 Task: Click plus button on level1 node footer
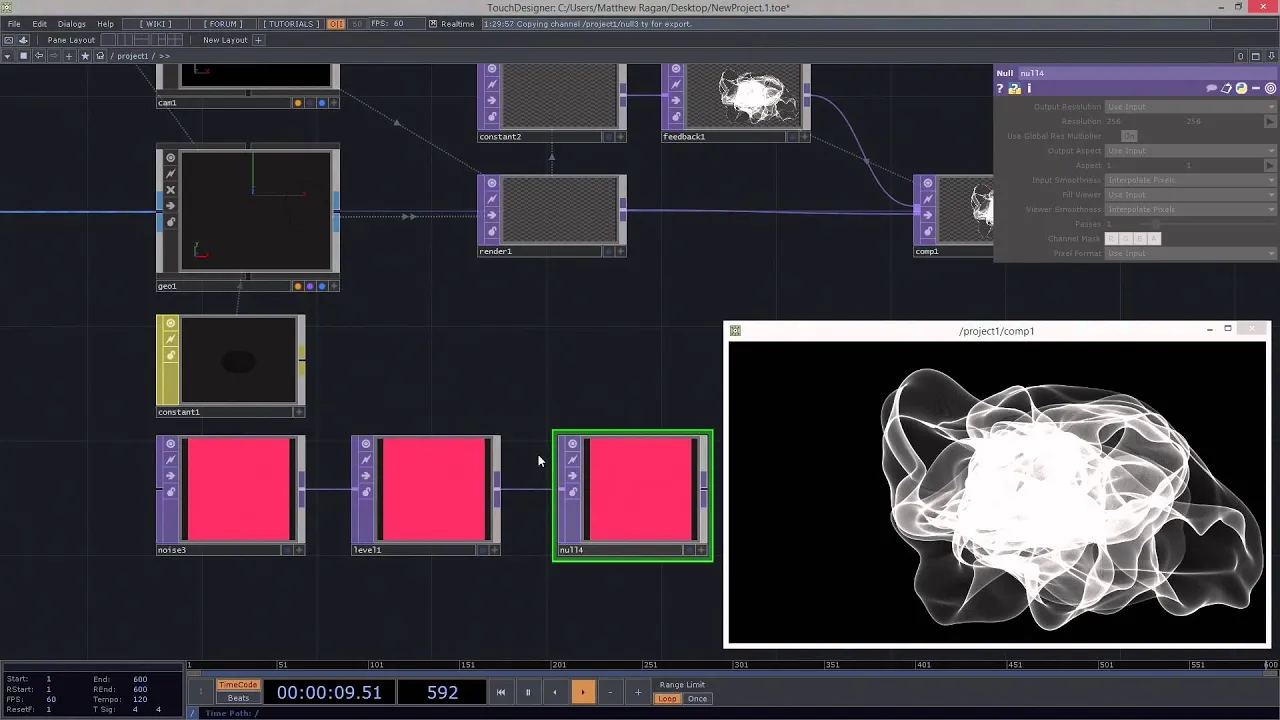(494, 550)
